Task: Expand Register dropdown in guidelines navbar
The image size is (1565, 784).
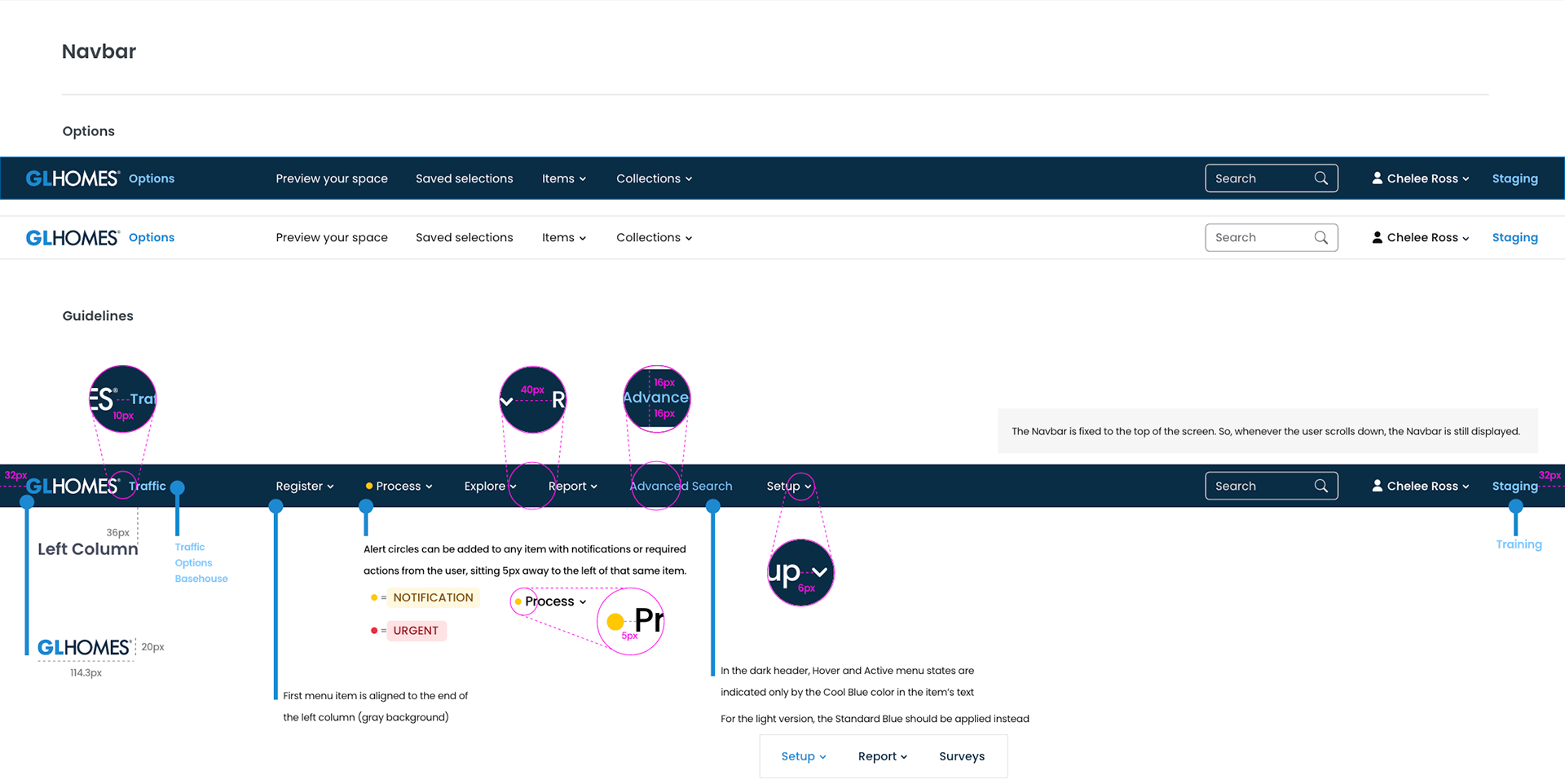Action: [305, 487]
